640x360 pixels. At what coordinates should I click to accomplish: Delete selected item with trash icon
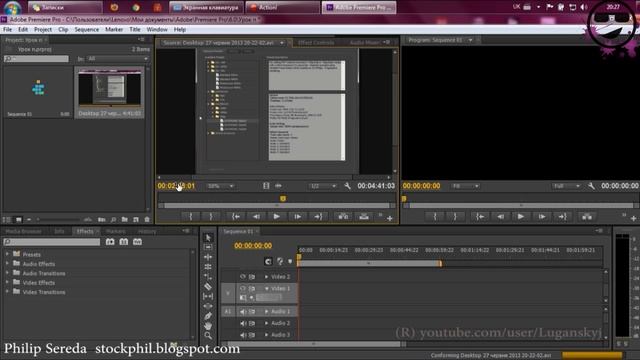147,220
